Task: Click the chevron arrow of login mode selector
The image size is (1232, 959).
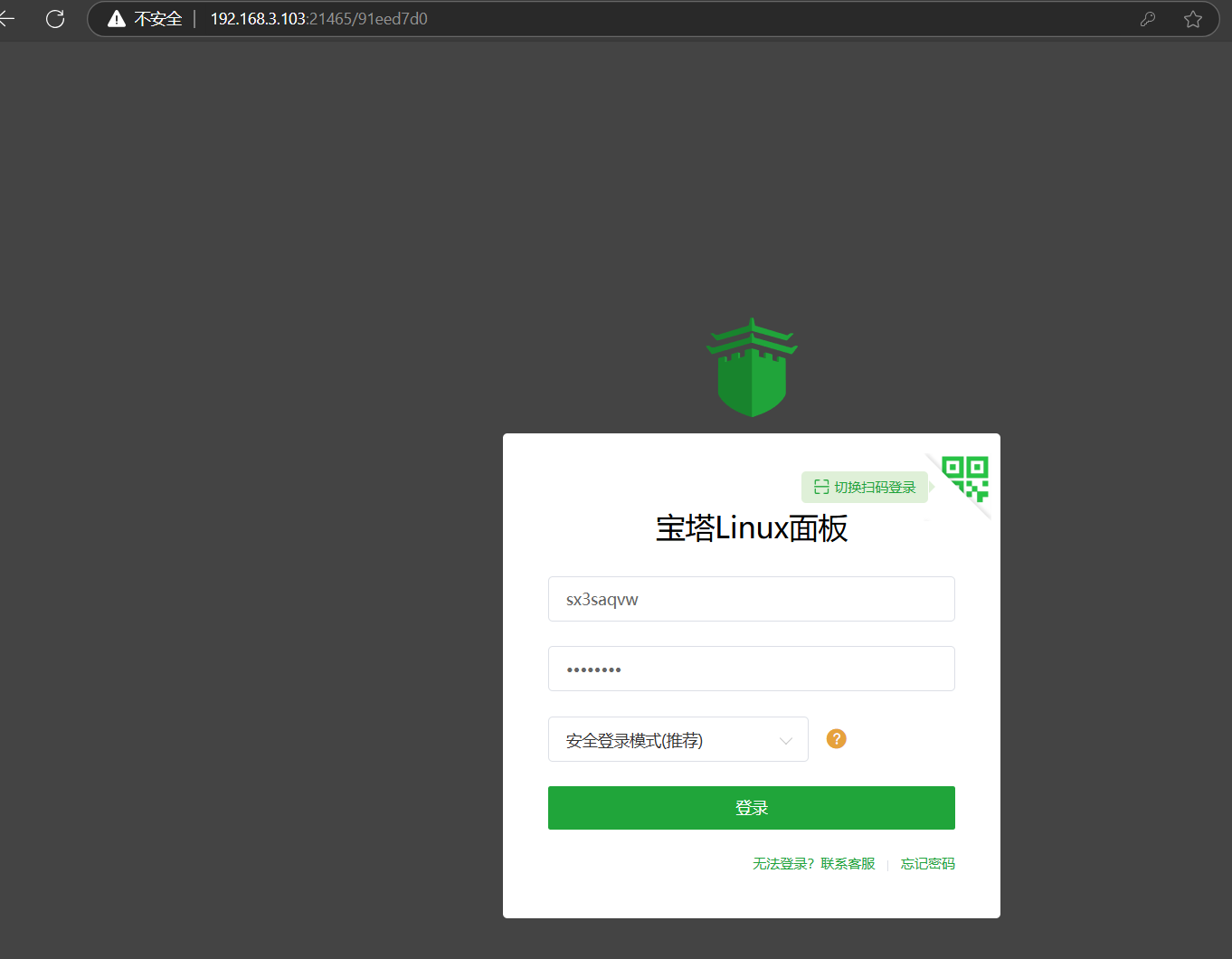Action: tap(786, 741)
